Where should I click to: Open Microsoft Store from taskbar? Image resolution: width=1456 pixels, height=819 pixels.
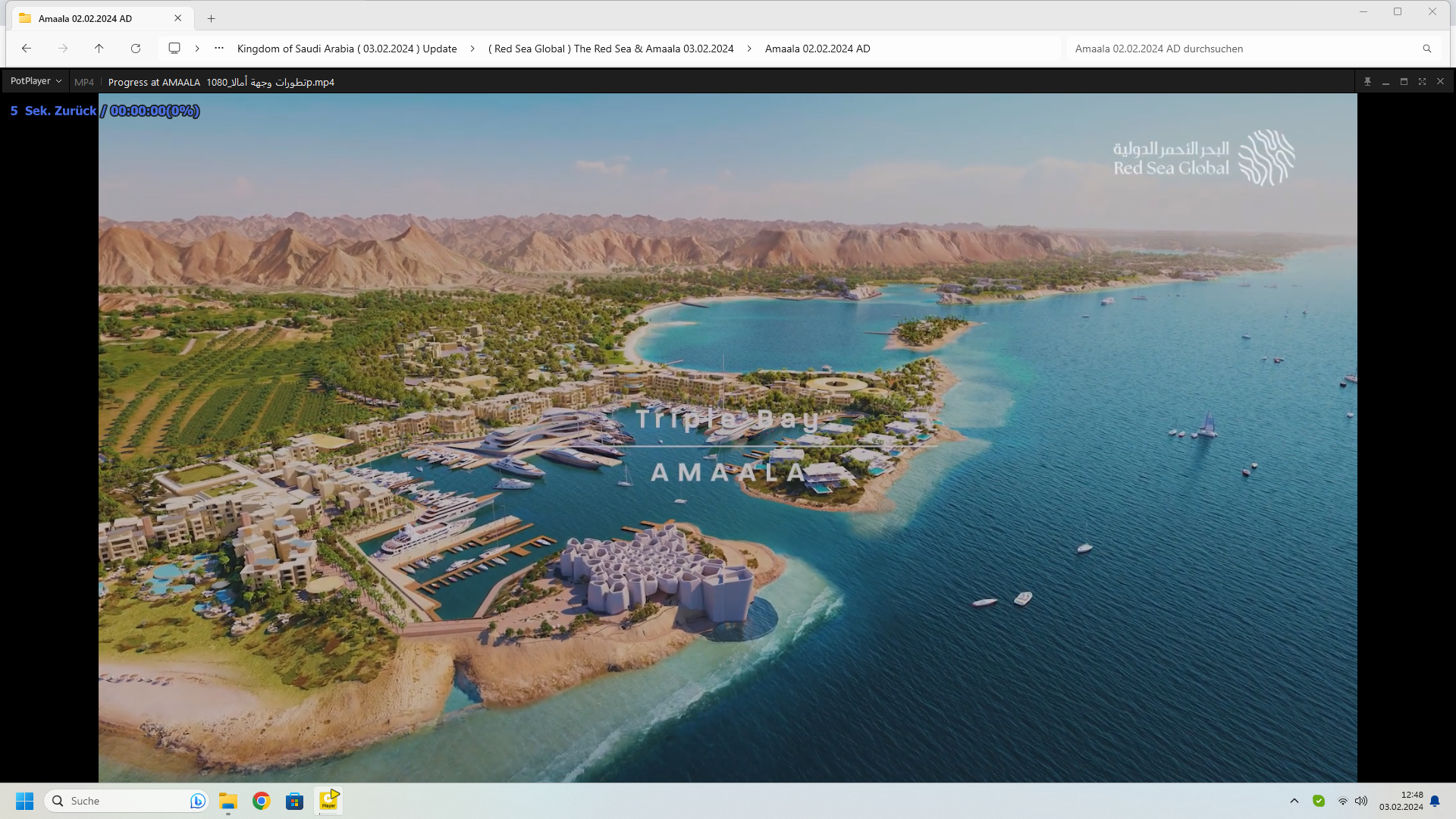point(295,801)
